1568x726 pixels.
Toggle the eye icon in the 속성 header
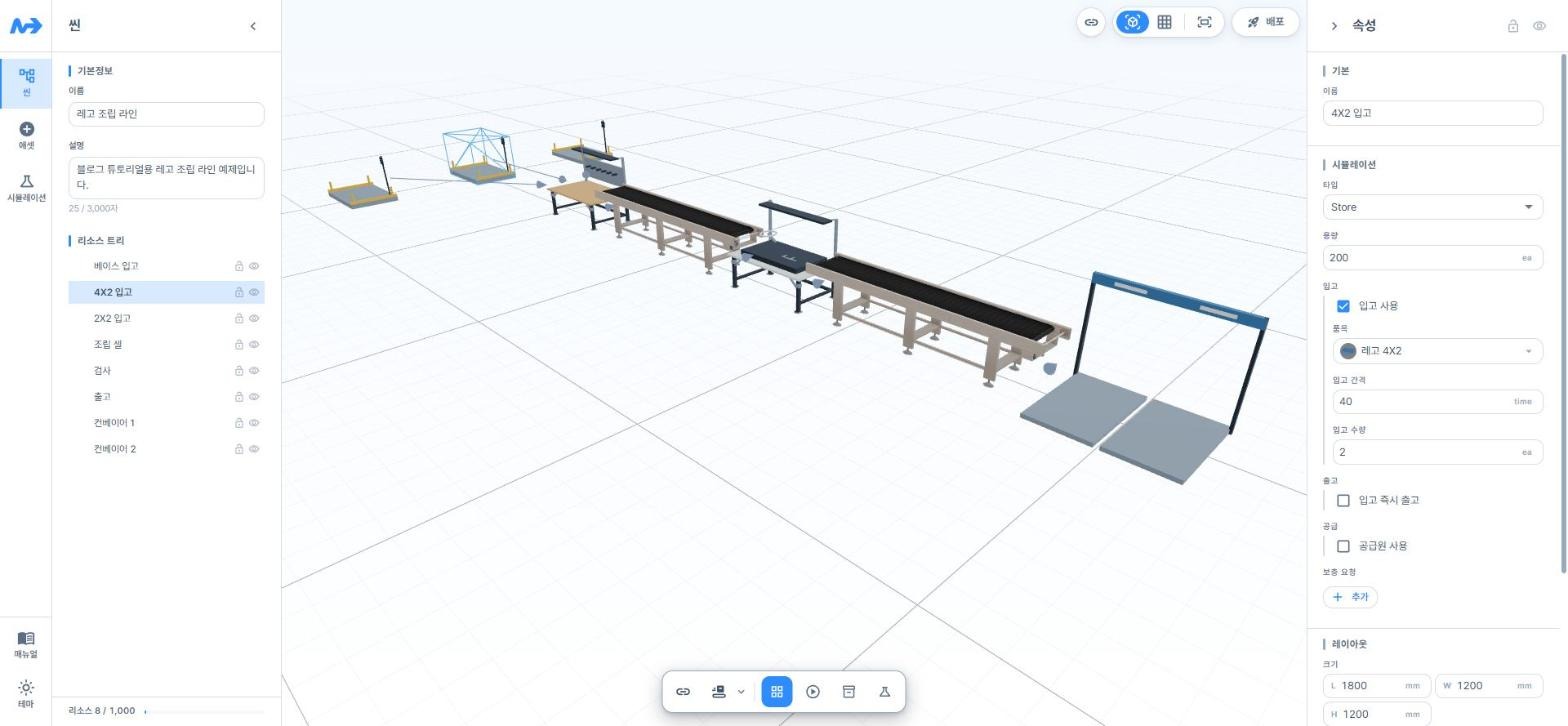(1540, 26)
